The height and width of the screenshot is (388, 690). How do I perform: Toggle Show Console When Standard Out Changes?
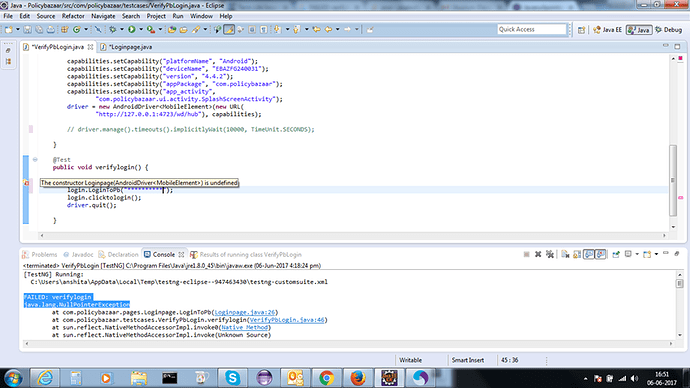coord(589,254)
